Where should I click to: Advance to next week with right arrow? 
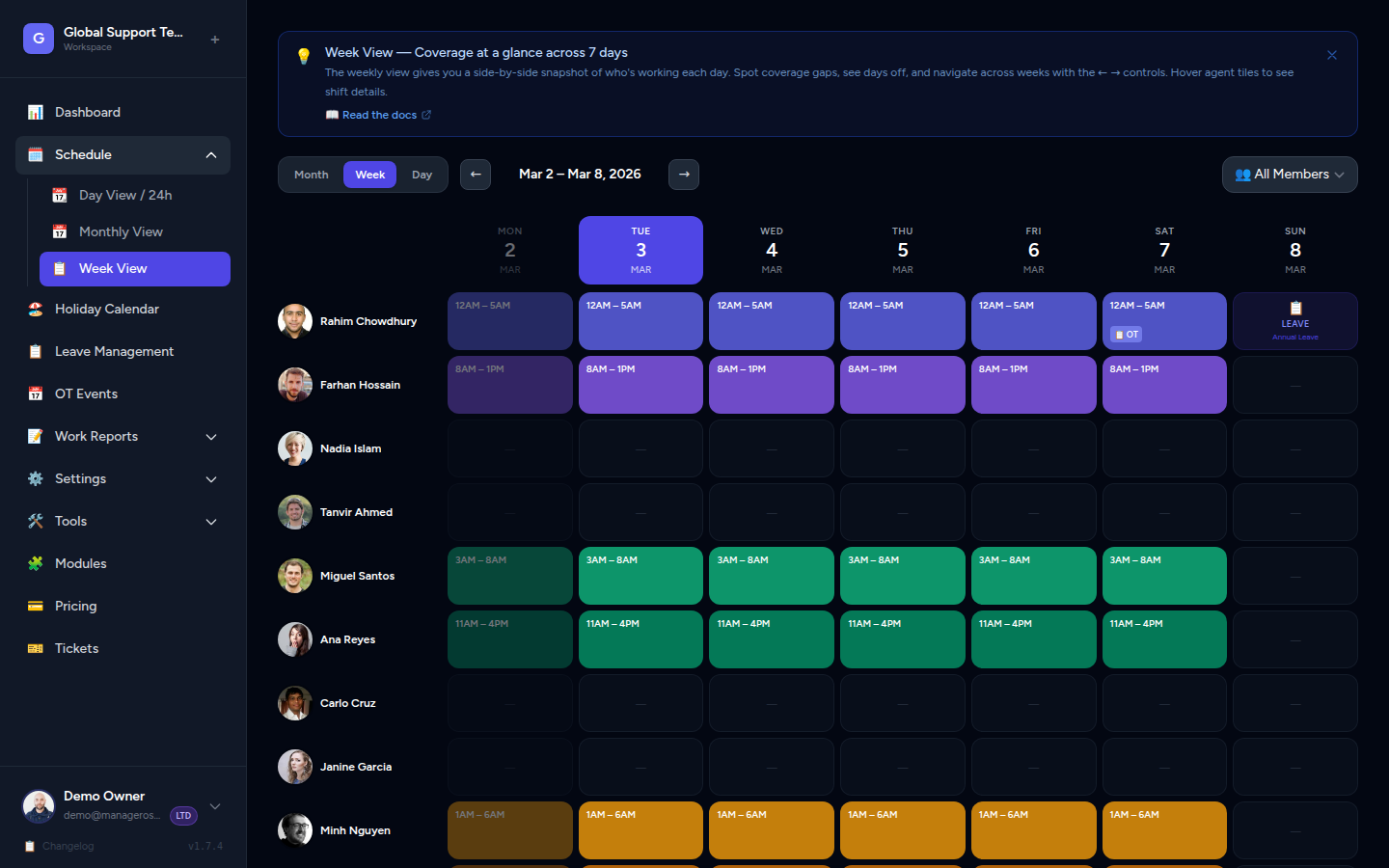pyautogui.click(x=684, y=175)
